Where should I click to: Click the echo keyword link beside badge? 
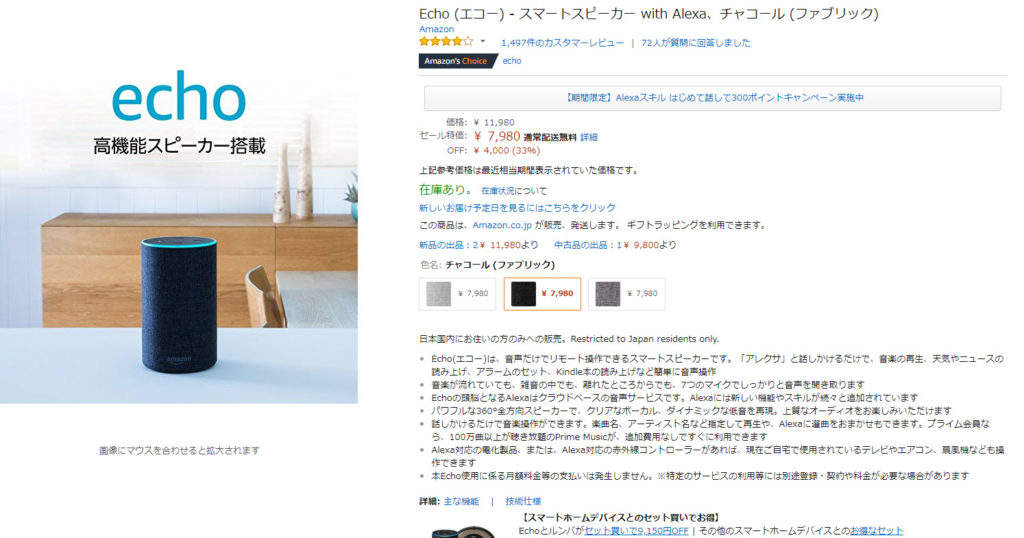coord(512,61)
